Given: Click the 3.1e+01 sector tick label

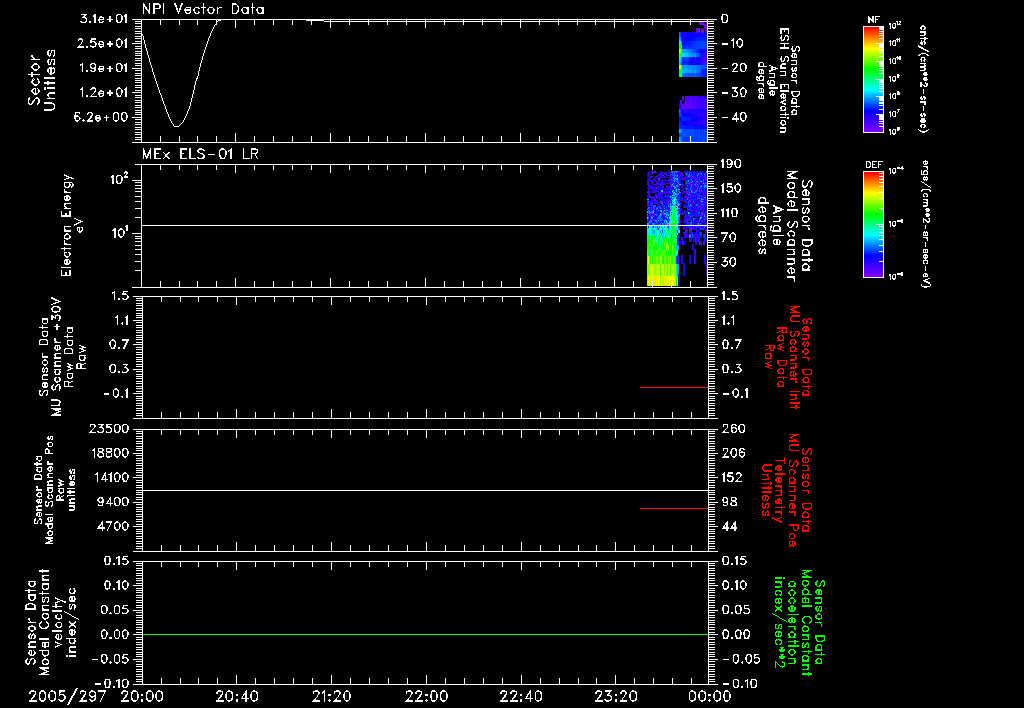Looking at the screenshot, I should [103, 19].
